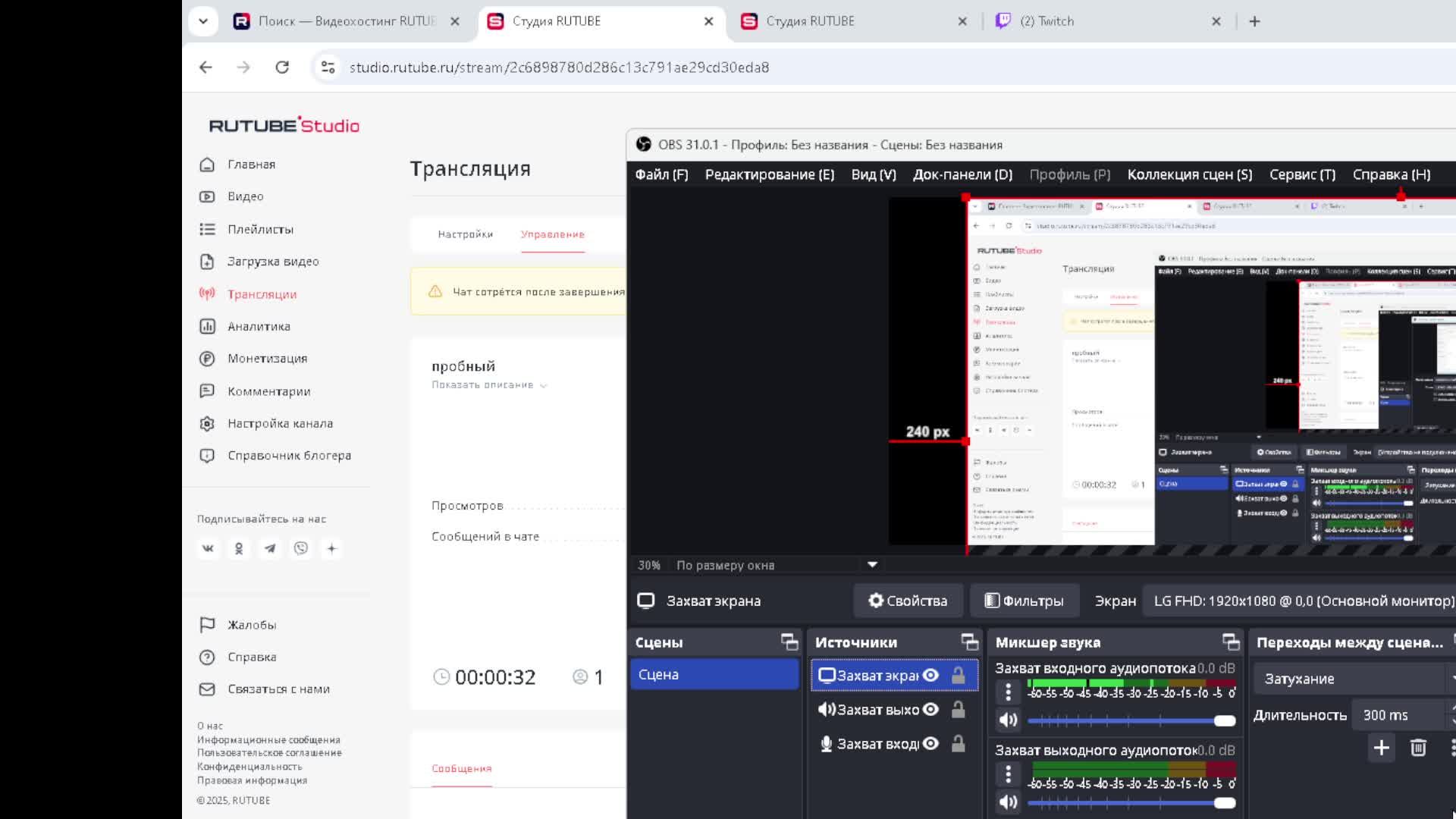Open the three-dot options of Захват входного аудиопотока
This screenshot has height=819, width=1456.
click(1009, 692)
